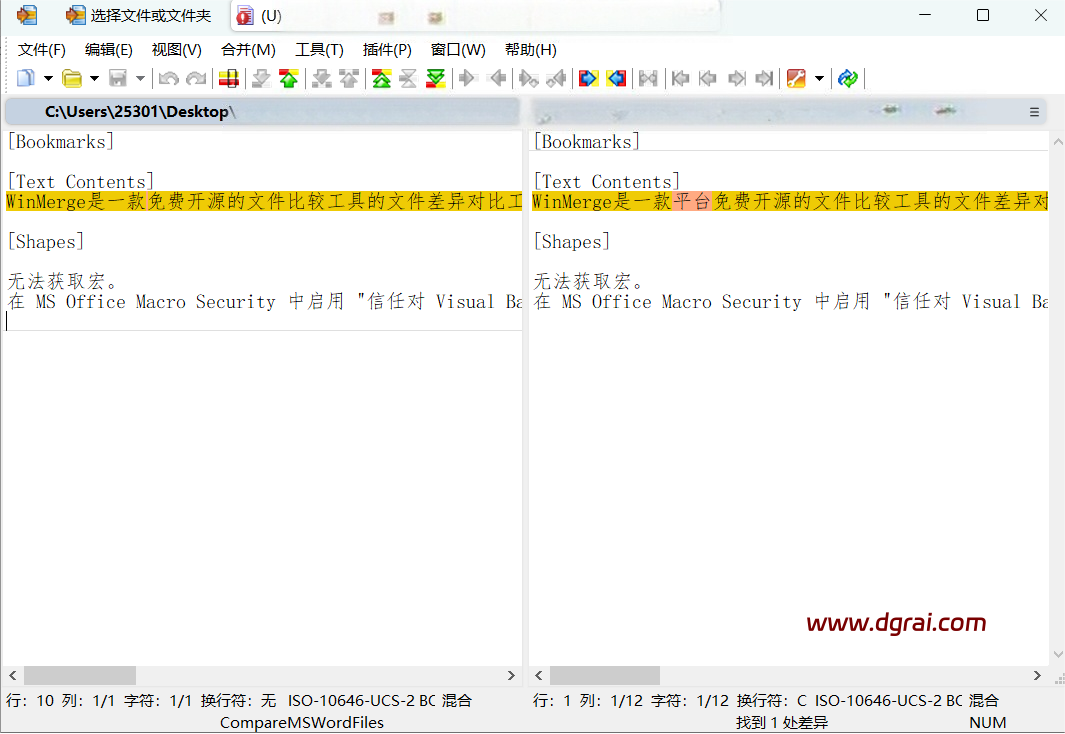Go to last difference icon

(435, 78)
